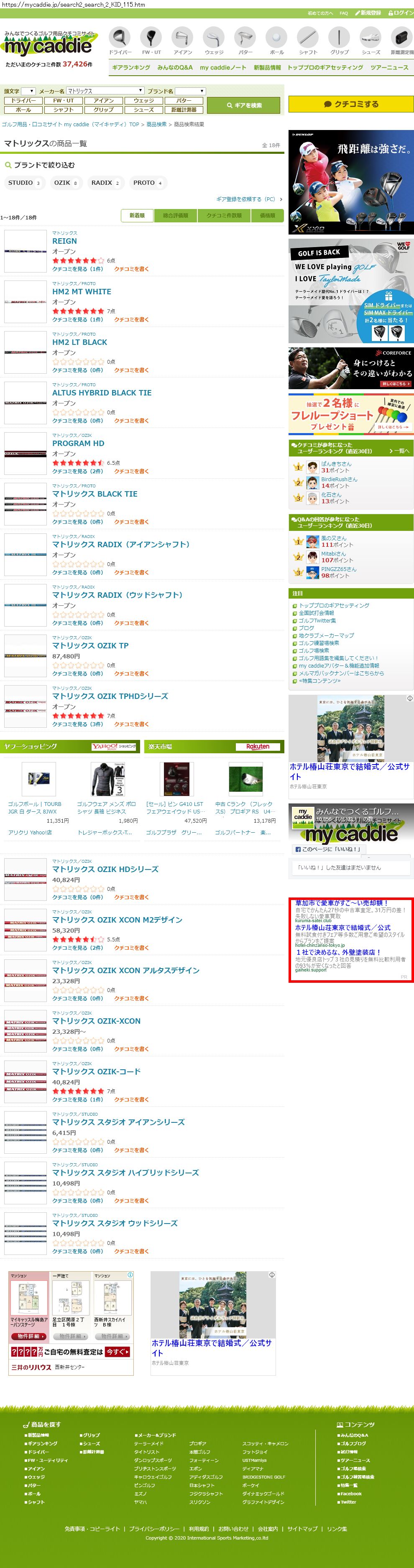Image resolution: width=414 pixels, height=1568 pixels.
Task: Open COREFORCE banner ad
Action: (x=351, y=368)
